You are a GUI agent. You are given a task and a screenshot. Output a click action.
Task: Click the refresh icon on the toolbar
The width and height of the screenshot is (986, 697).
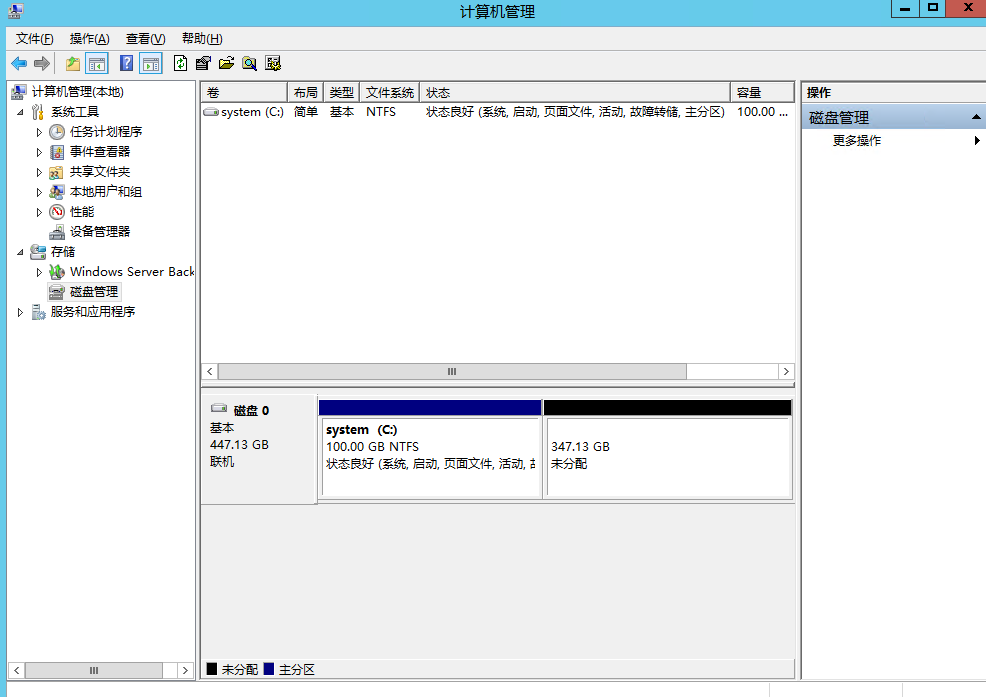coord(179,62)
